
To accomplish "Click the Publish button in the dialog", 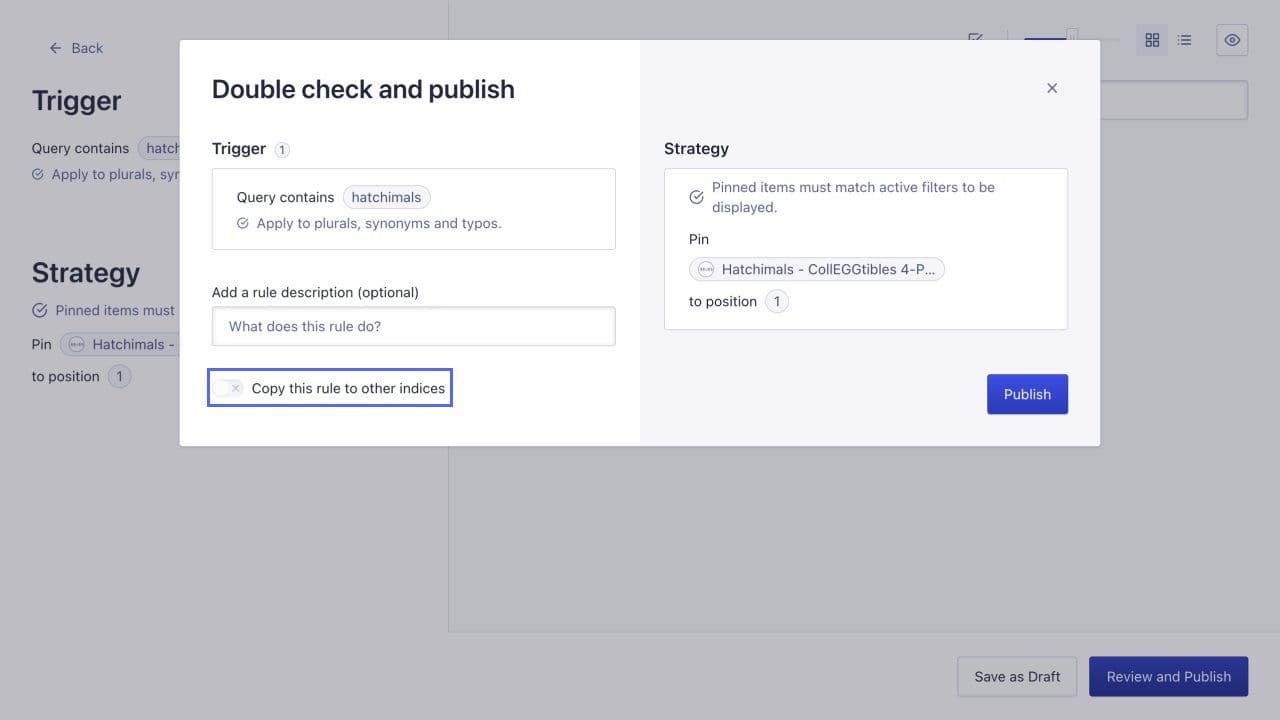I will (1027, 394).
